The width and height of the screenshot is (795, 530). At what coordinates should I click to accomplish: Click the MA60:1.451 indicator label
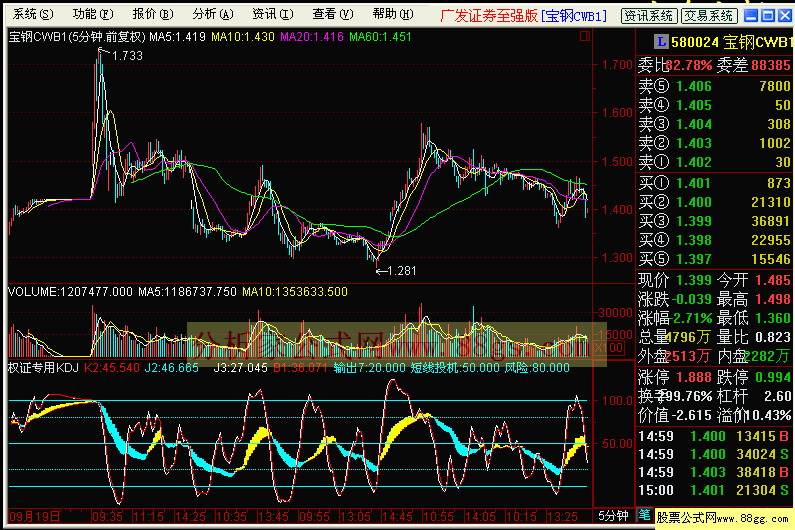(380, 37)
